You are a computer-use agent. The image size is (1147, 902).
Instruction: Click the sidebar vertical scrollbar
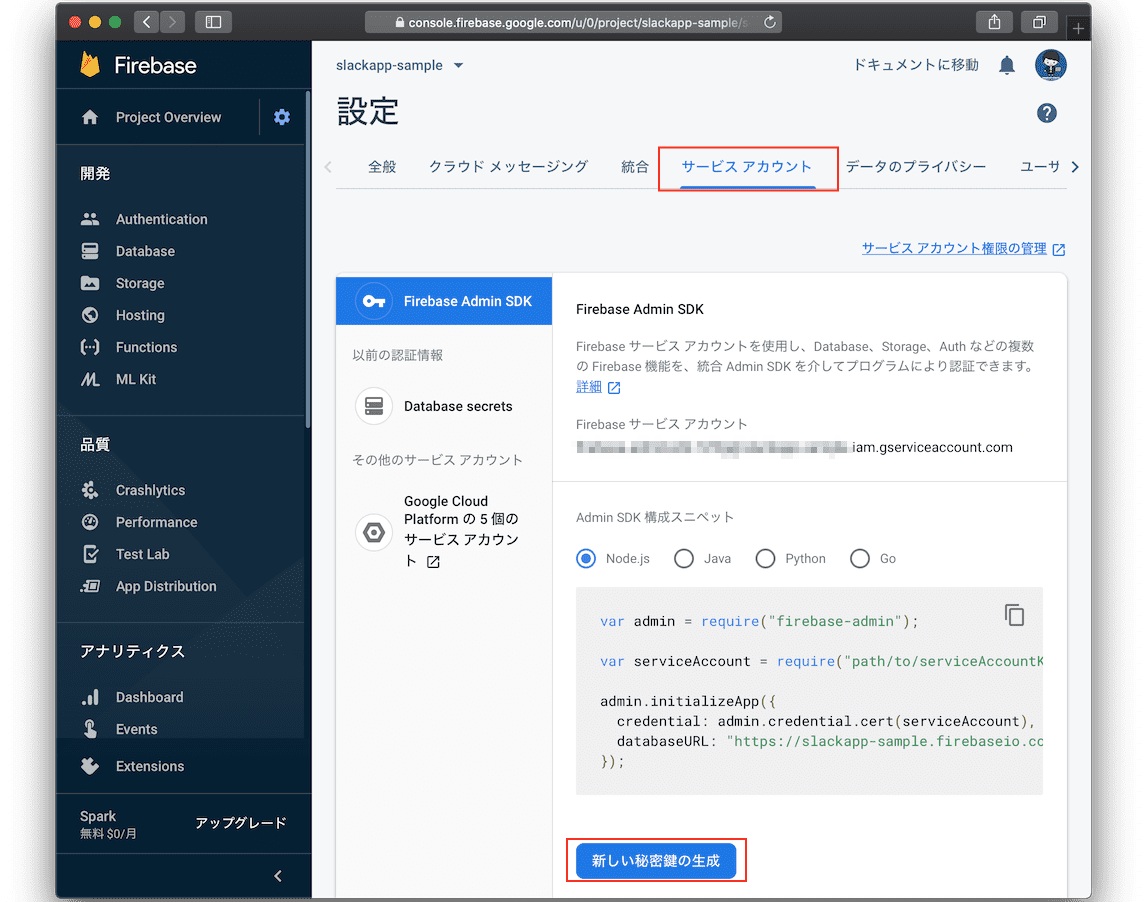click(308, 260)
